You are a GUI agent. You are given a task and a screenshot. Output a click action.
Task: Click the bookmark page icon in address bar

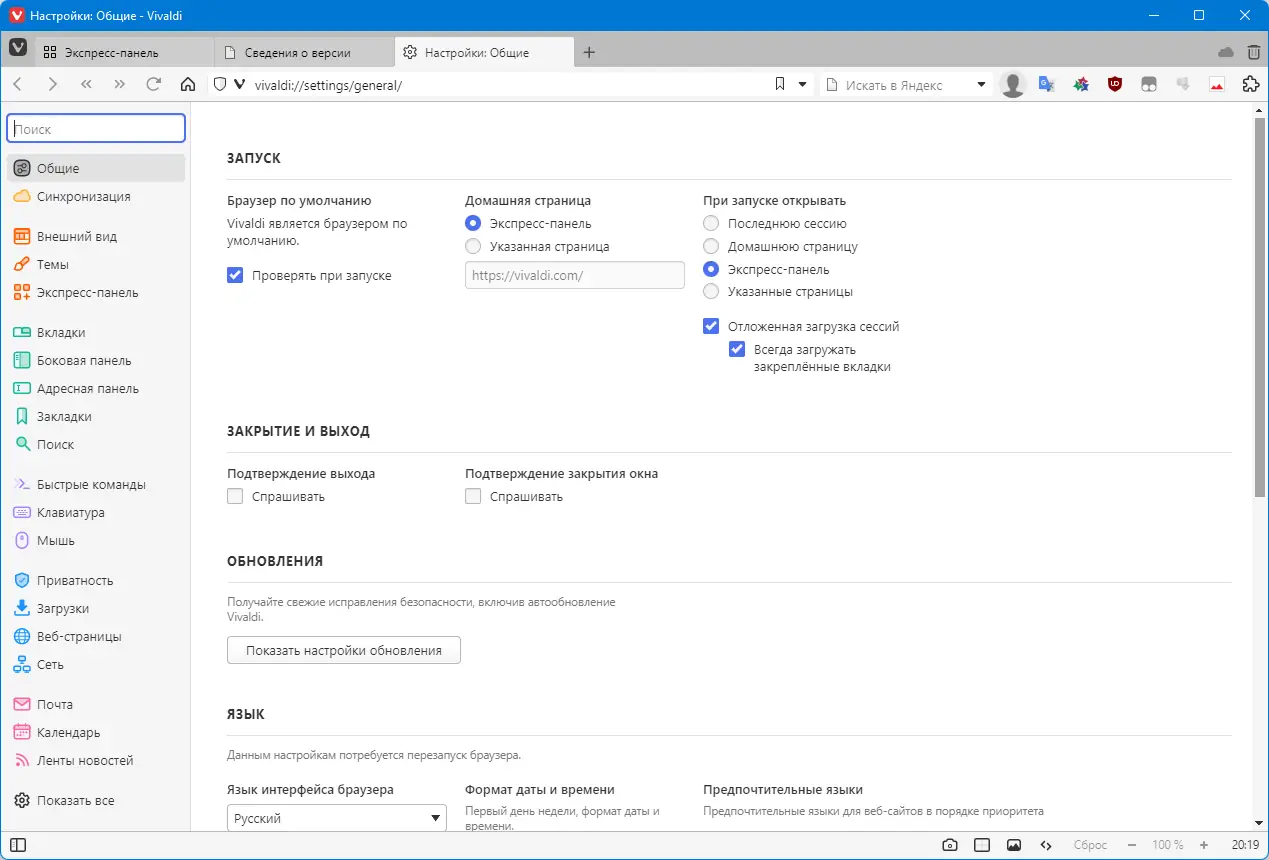click(780, 85)
